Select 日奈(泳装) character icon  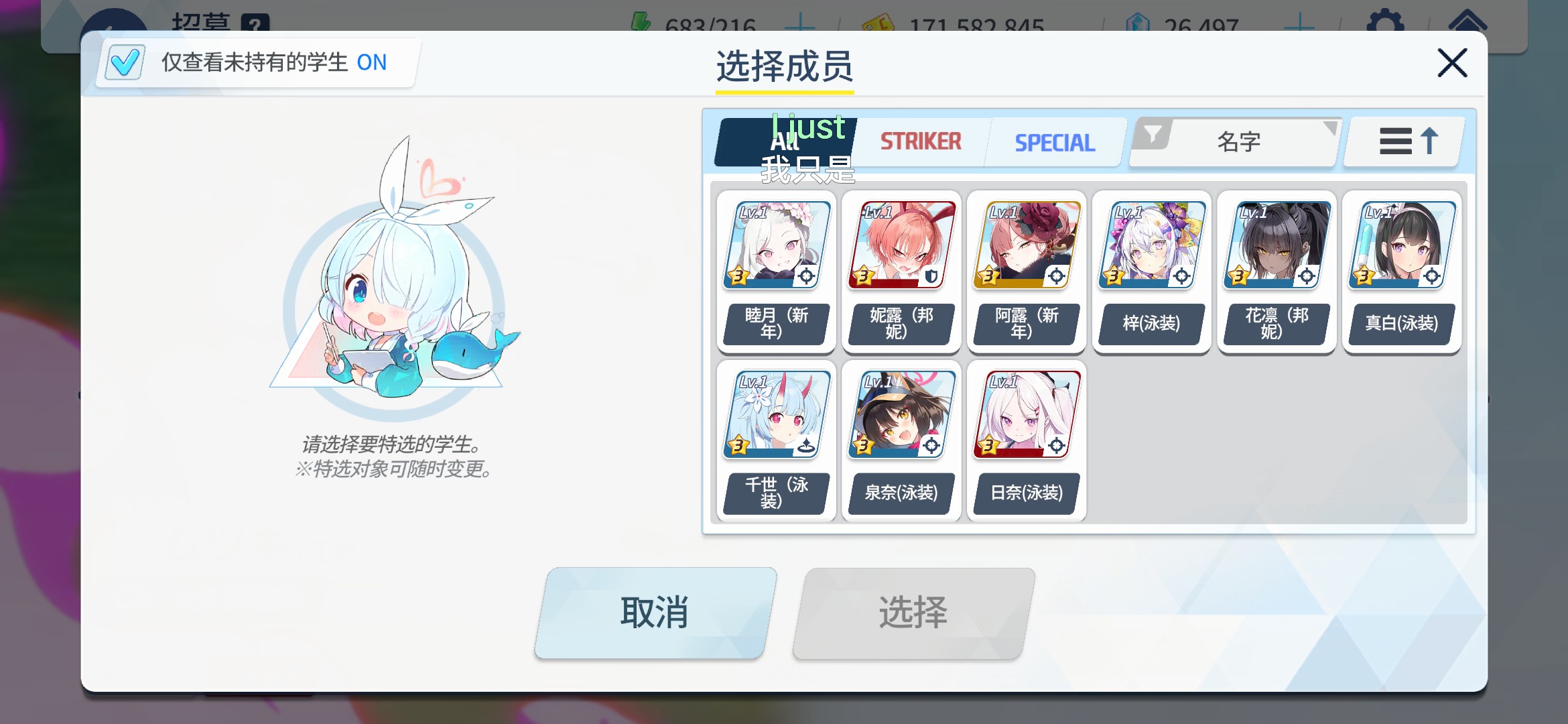pos(1027,414)
